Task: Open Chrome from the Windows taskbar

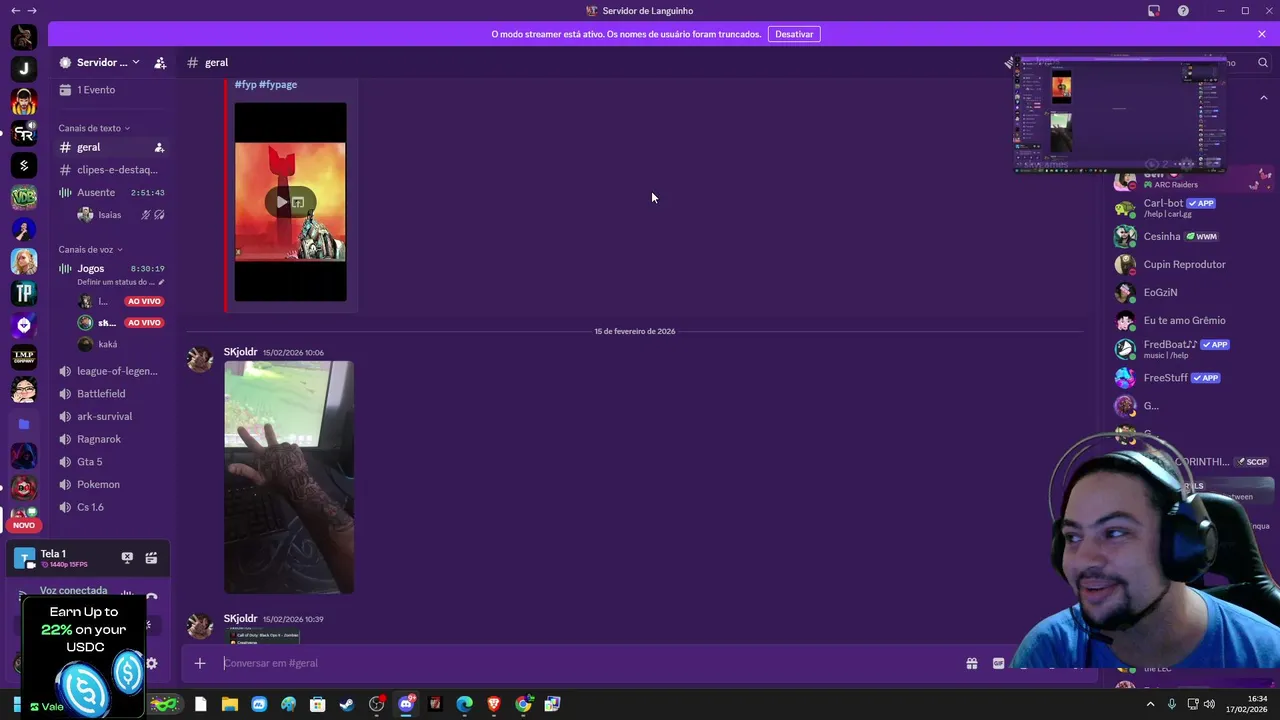Action: tap(523, 704)
